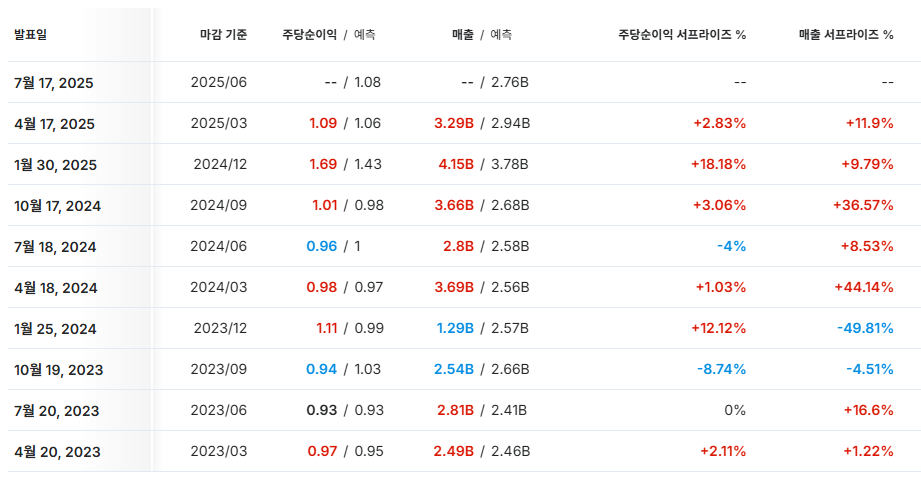Click the 매출 / 예측 column header
921x478 pixels.
pyautogui.click(x=482, y=35)
